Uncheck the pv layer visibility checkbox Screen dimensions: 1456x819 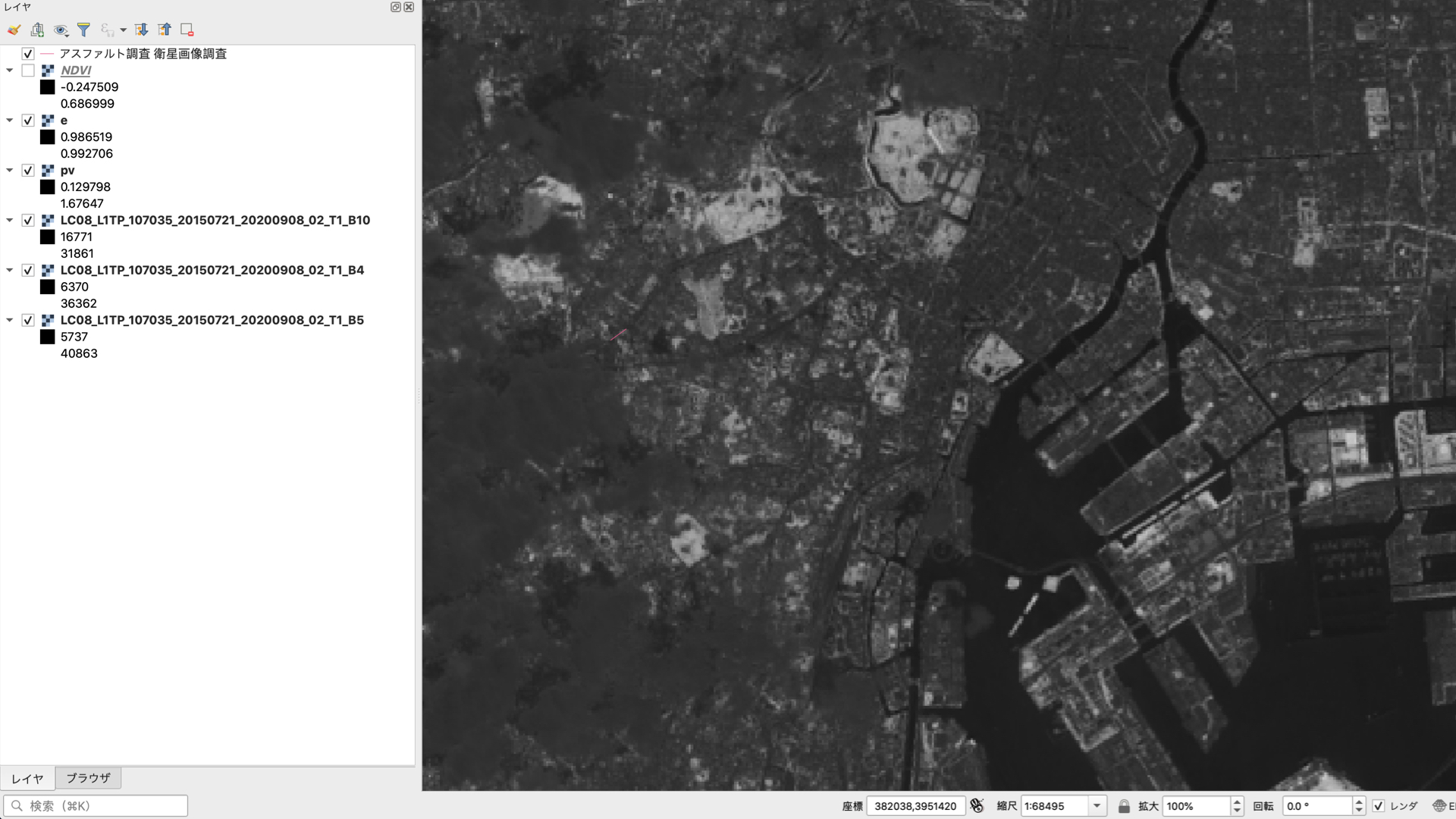[x=28, y=171]
